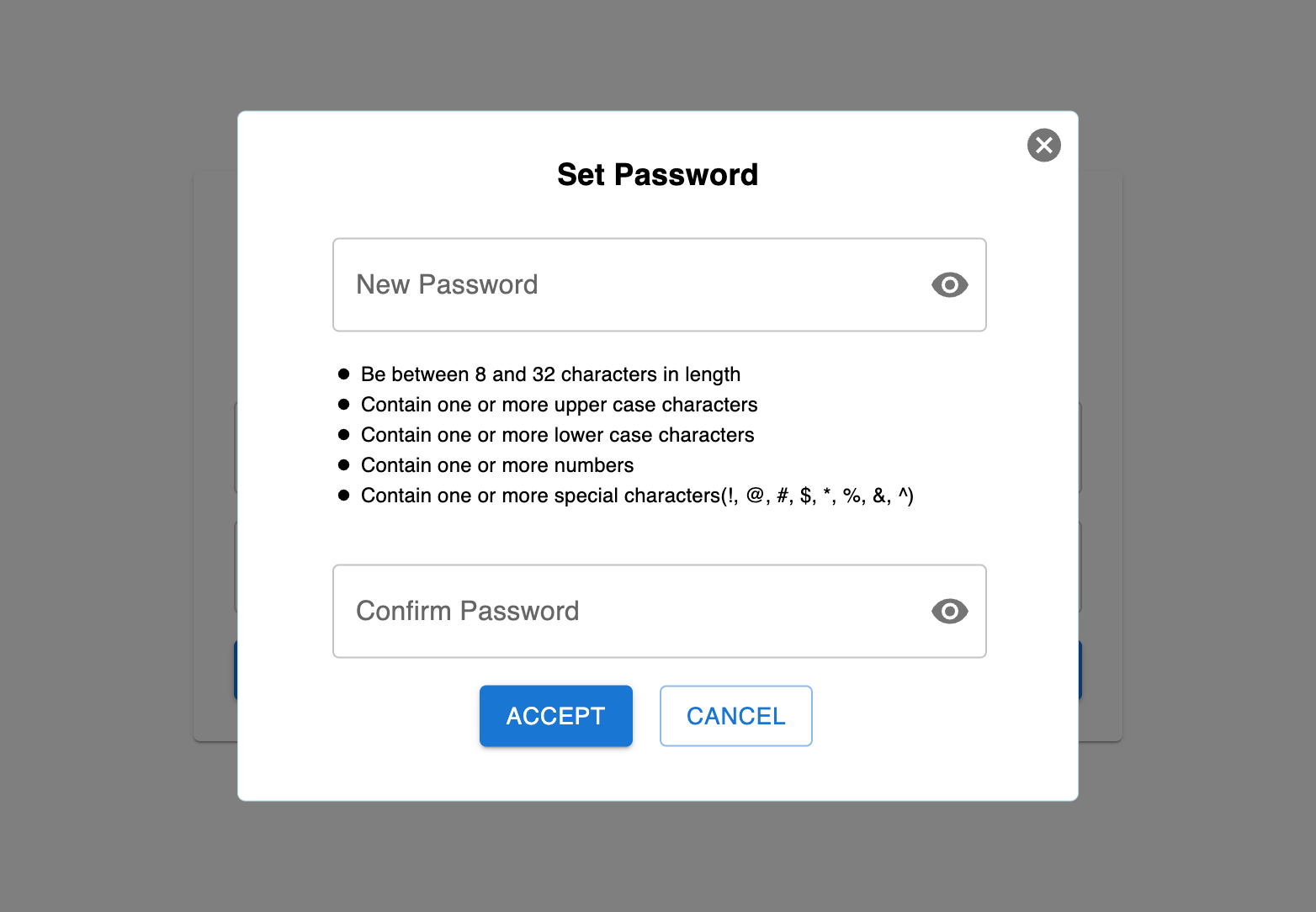
Task: Click the 8 to 32 characters length rule
Action: [550, 374]
